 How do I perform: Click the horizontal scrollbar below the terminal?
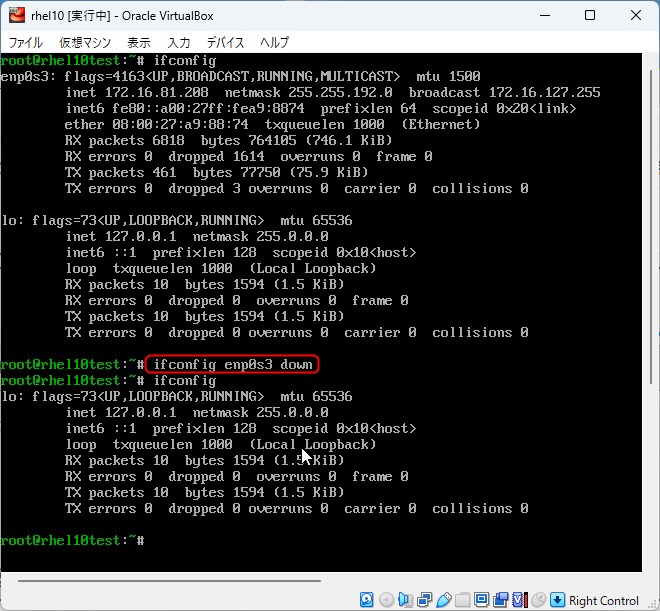point(169,581)
